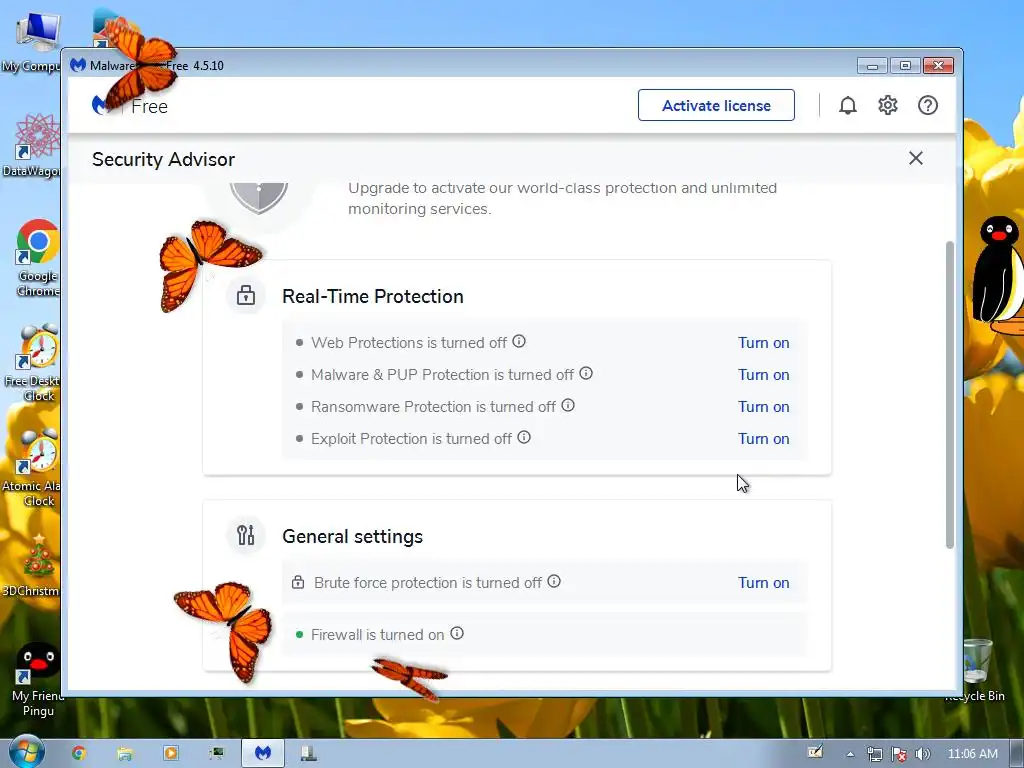Show info for Exploit Protection
The height and width of the screenshot is (768, 1024).
click(x=524, y=437)
